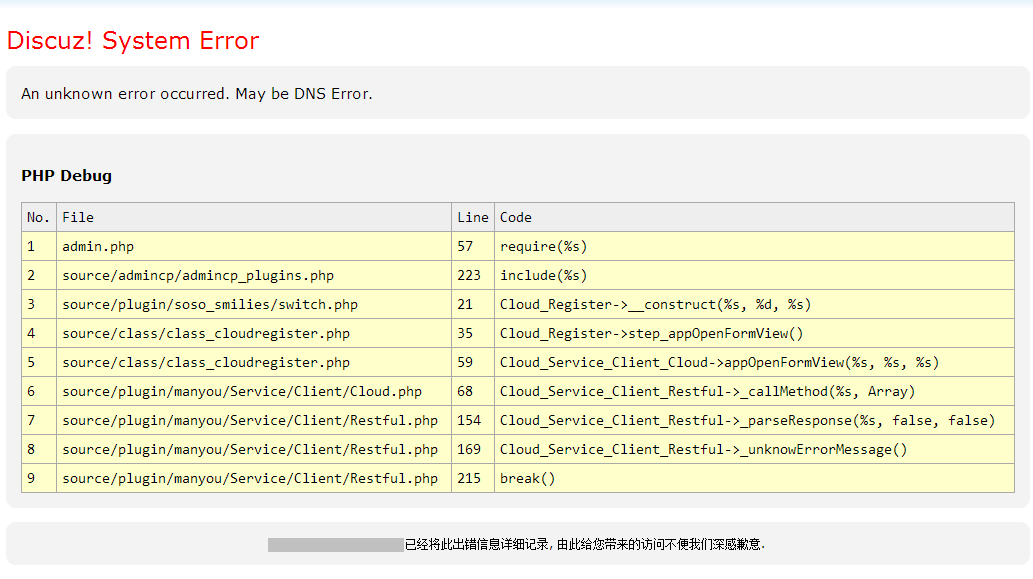Click the Line column header
This screenshot has width=1033, height=579.
click(472, 217)
